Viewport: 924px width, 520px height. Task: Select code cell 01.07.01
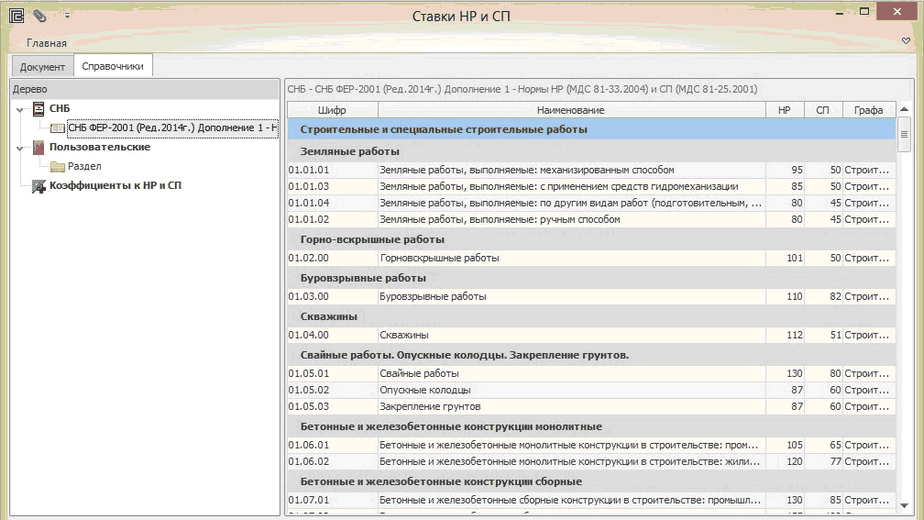click(x=332, y=499)
